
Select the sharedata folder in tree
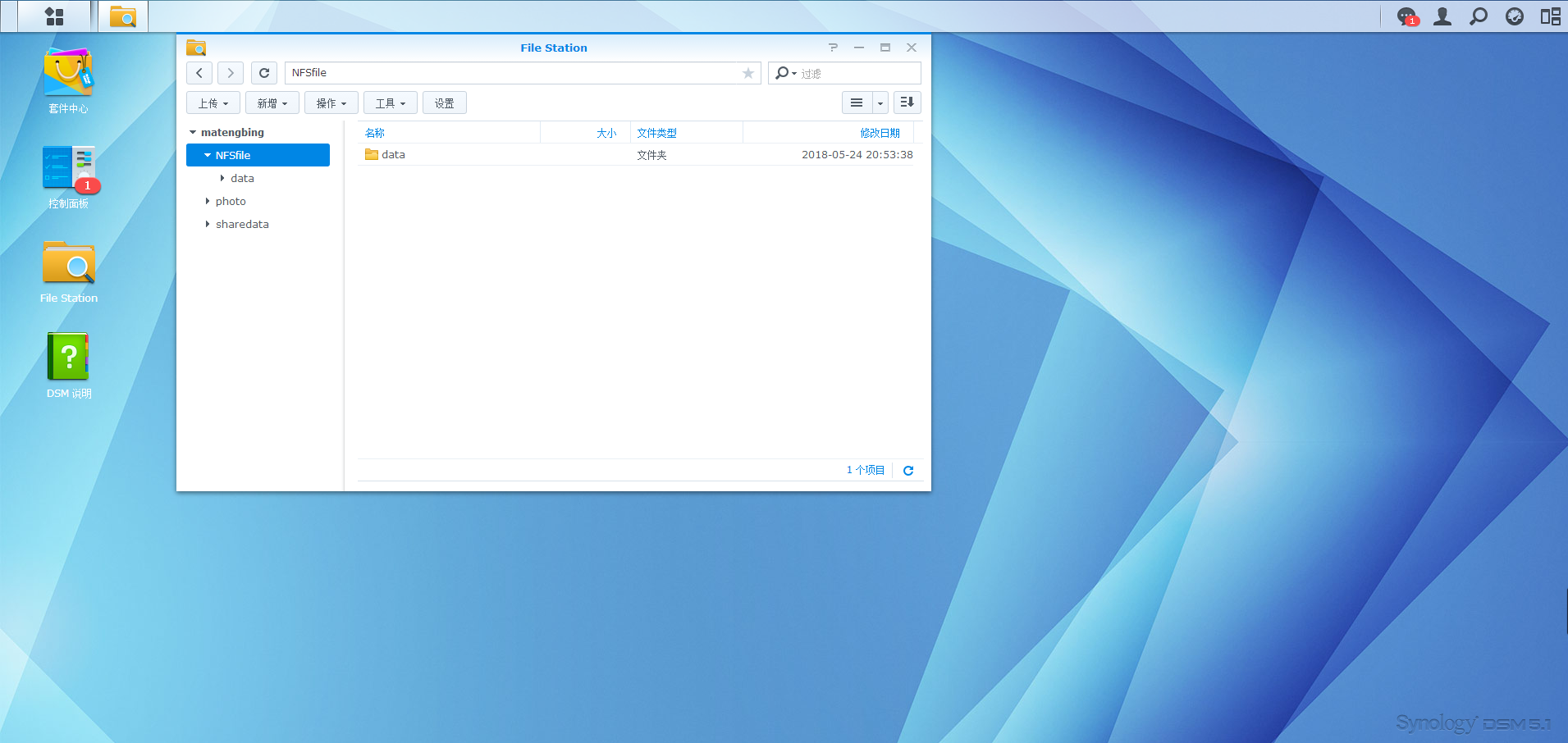click(242, 224)
